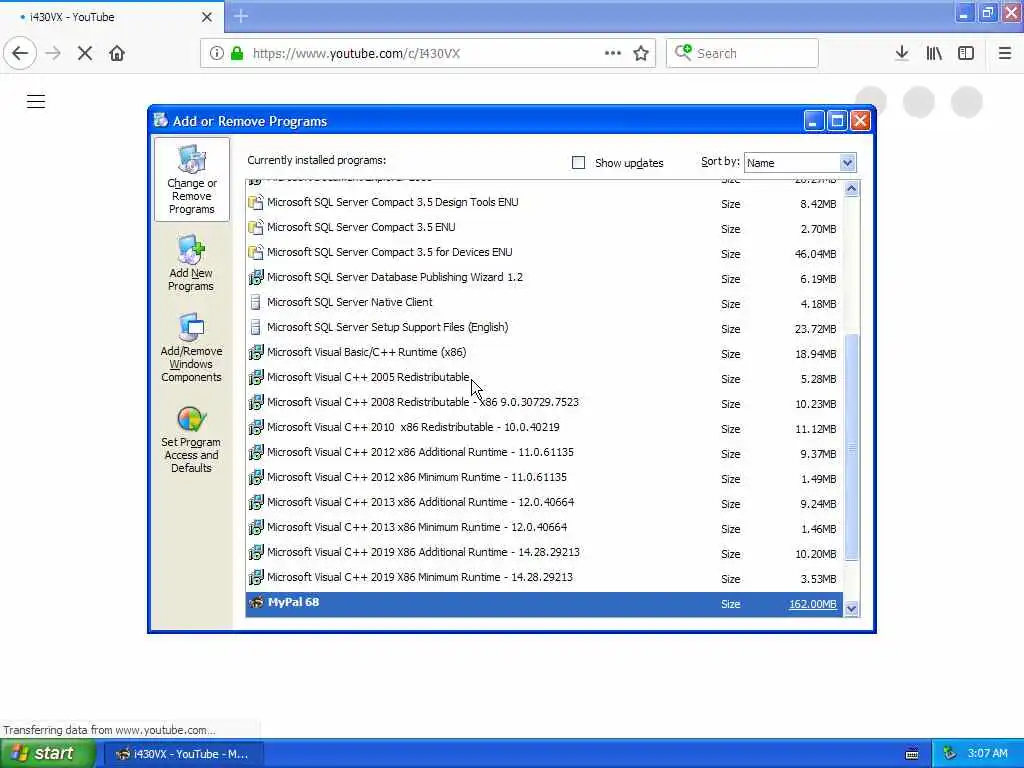Click scrollbar up arrow in program list
The width and height of the screenshot is (1024, 768).
pos(851,189)
